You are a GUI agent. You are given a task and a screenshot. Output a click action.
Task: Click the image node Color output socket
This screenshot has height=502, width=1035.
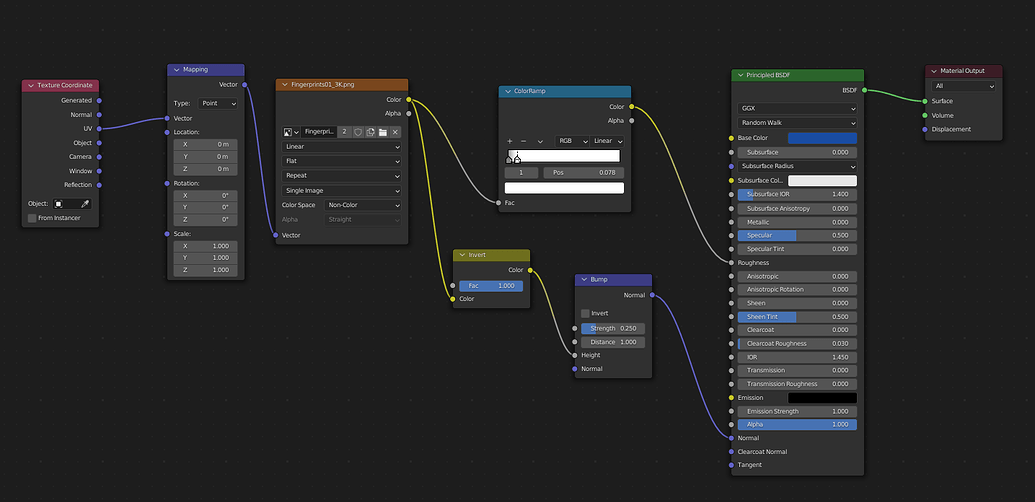(x=409, y=100)
